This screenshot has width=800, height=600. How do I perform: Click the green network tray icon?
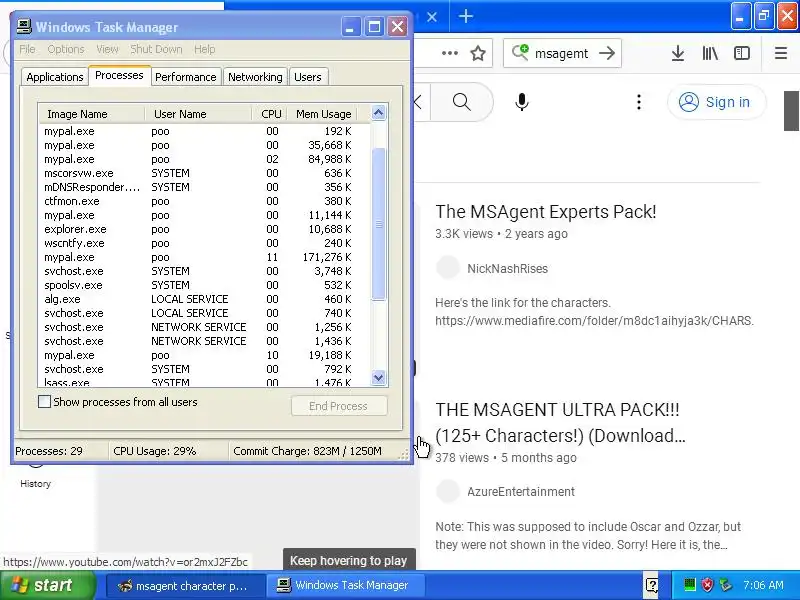(690, 585)
